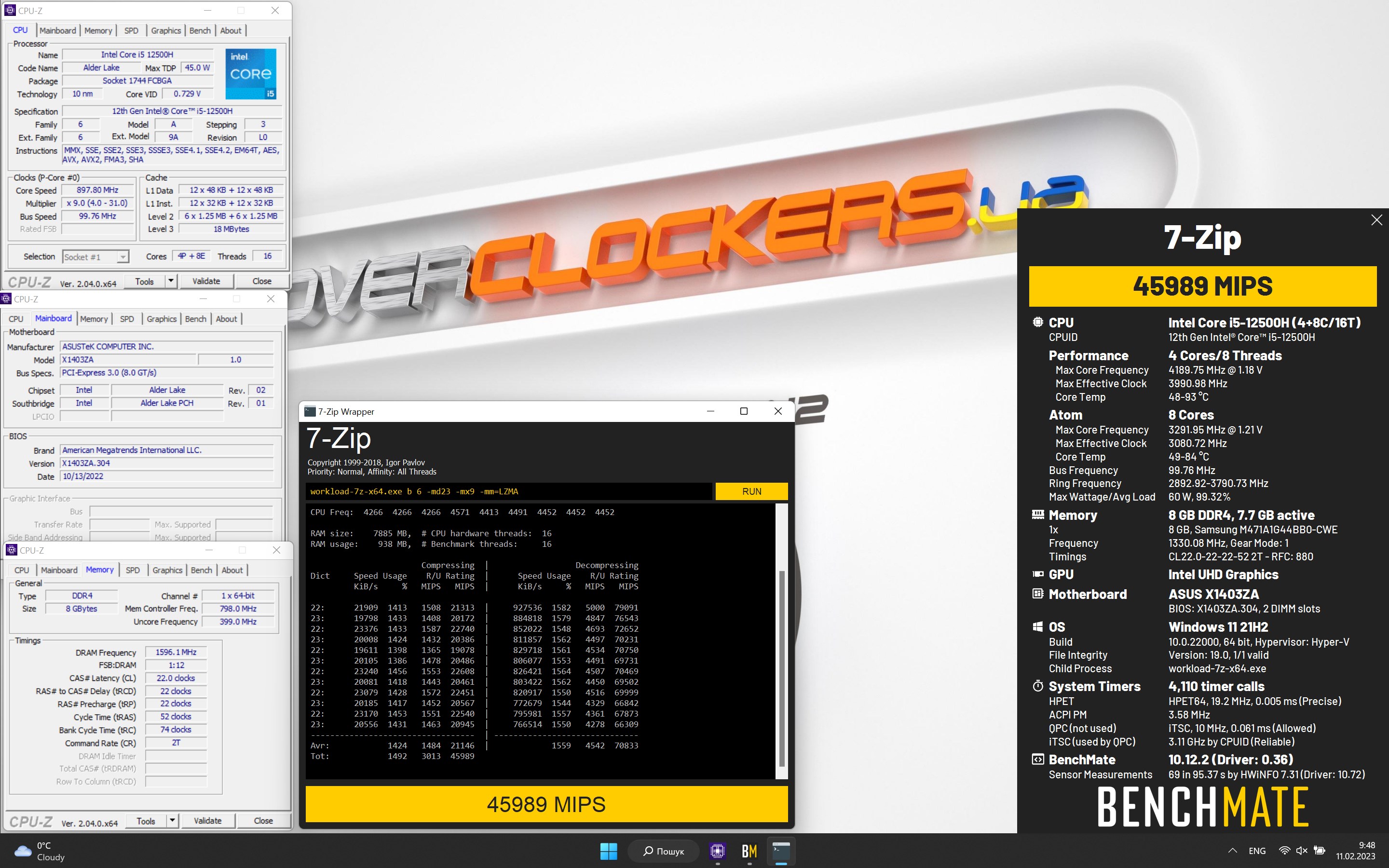Click the BenchMate version icon
Image resolution: width=1389 pixels, height=868 pixels.
1038,759
